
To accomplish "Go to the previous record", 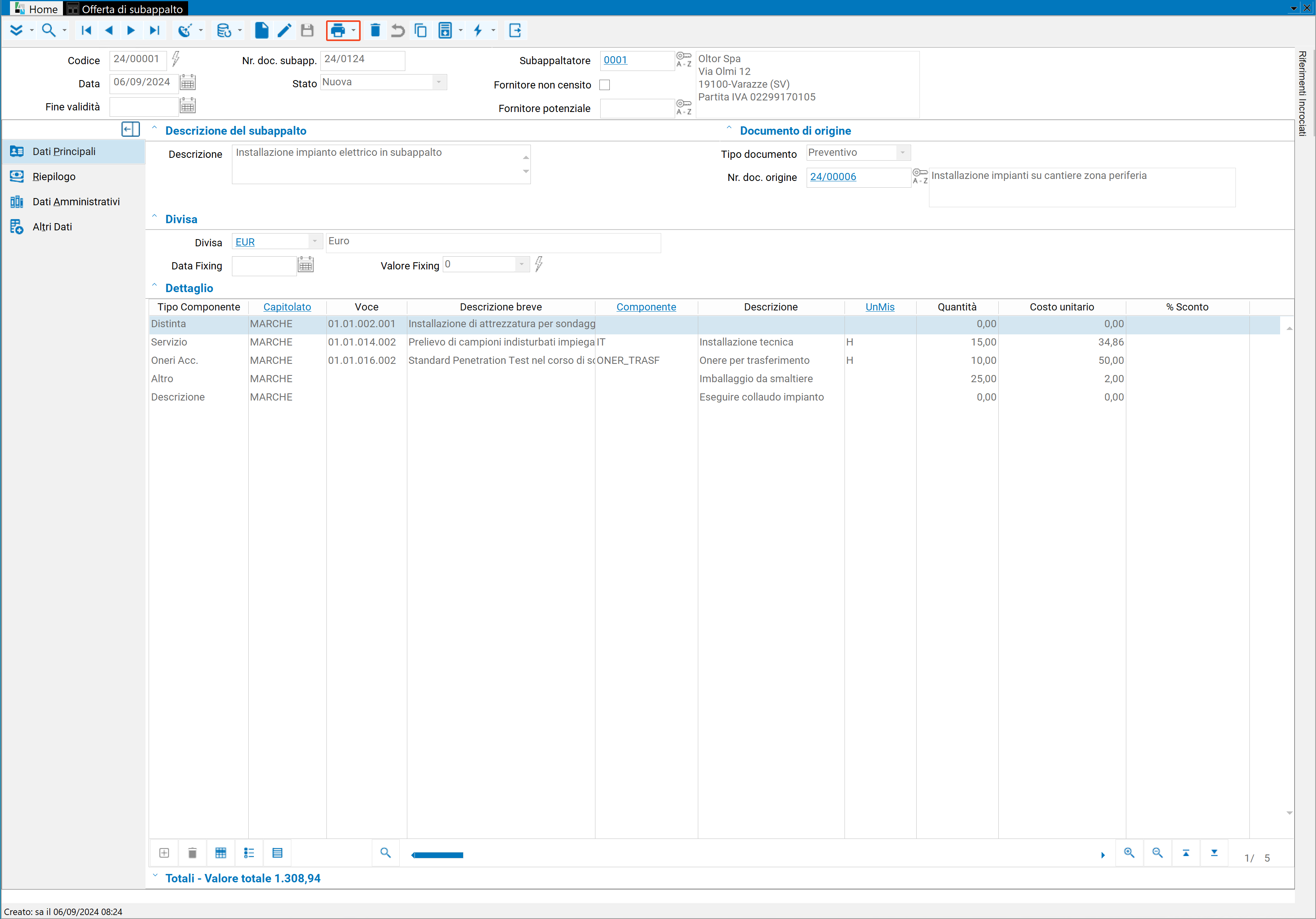I will 109,30.
